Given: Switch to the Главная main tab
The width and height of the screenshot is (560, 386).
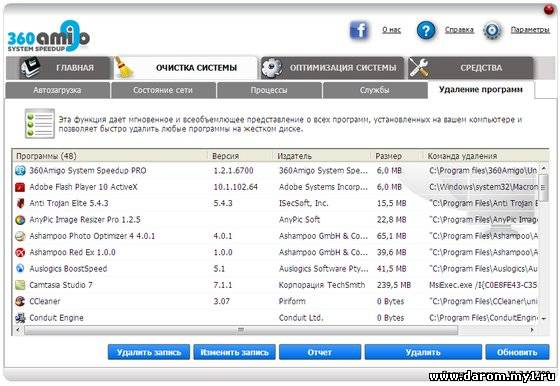Looking at the screenshot, I should [59, 68].
